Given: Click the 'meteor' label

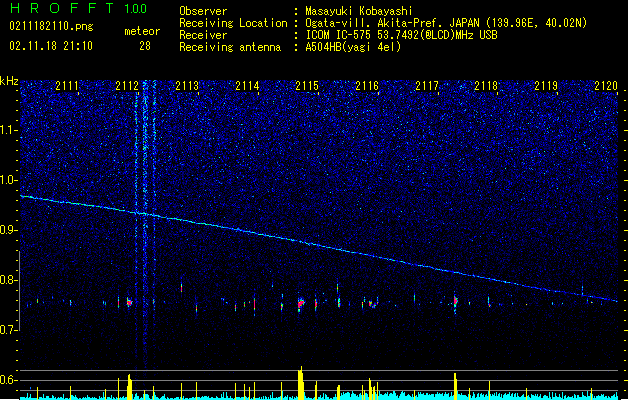Looking at the screenshot, I should (142, 31).
